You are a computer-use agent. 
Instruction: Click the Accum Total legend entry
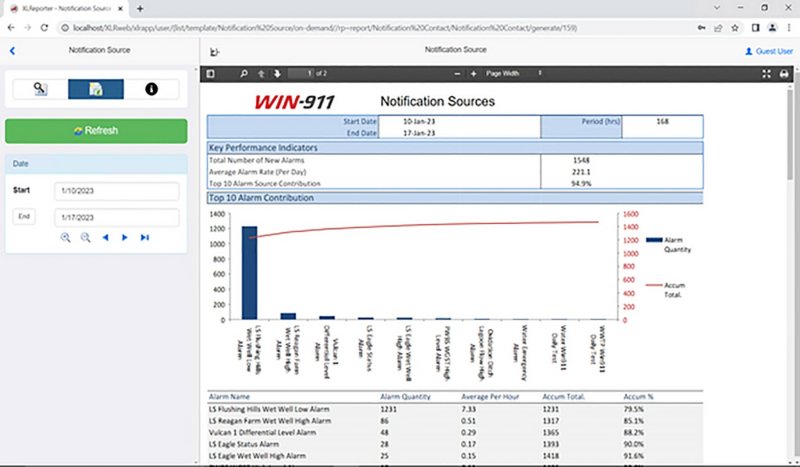pos(666,290)
